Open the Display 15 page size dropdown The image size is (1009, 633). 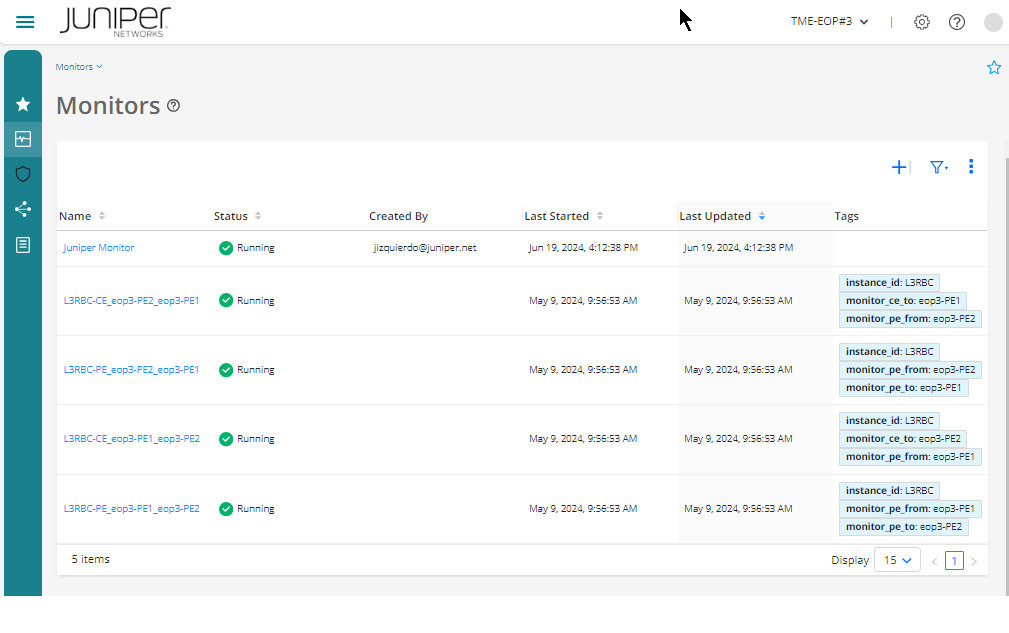[x=897, y=561]
